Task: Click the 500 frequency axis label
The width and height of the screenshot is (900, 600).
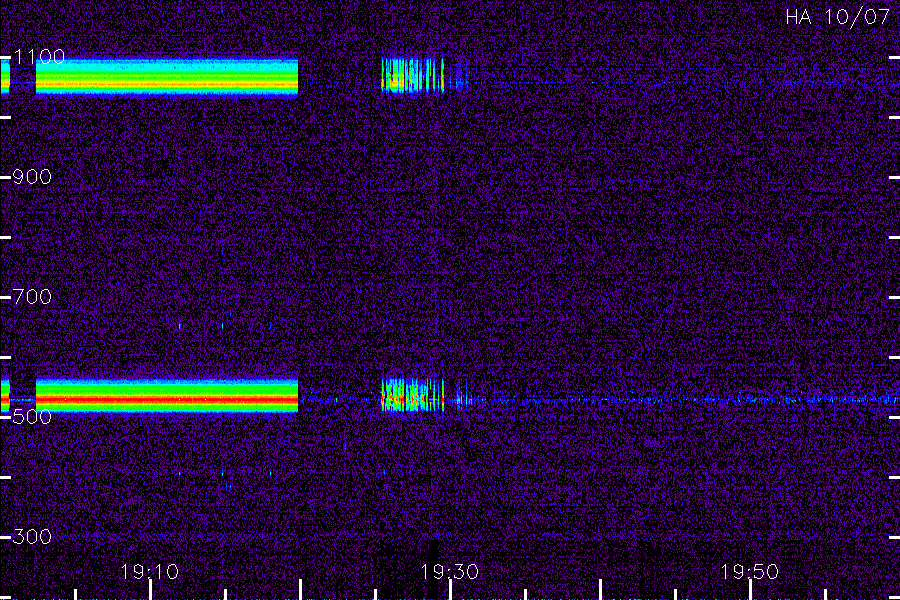Action: tap(32, 416)
